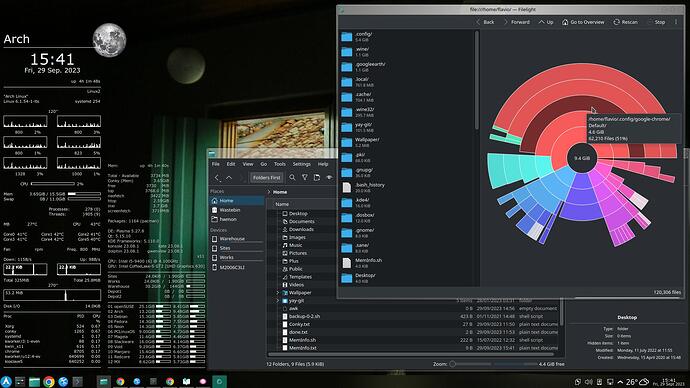Click the 26° weather widget in the tray

click(637, 382)
